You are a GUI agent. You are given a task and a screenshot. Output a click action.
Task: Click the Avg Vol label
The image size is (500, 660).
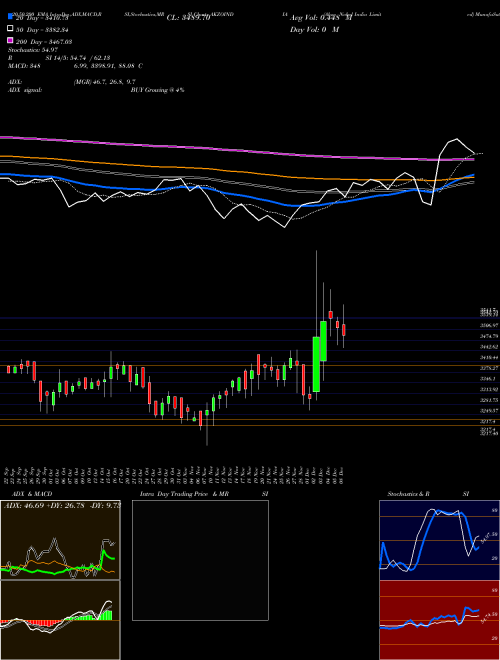[321, 18]
